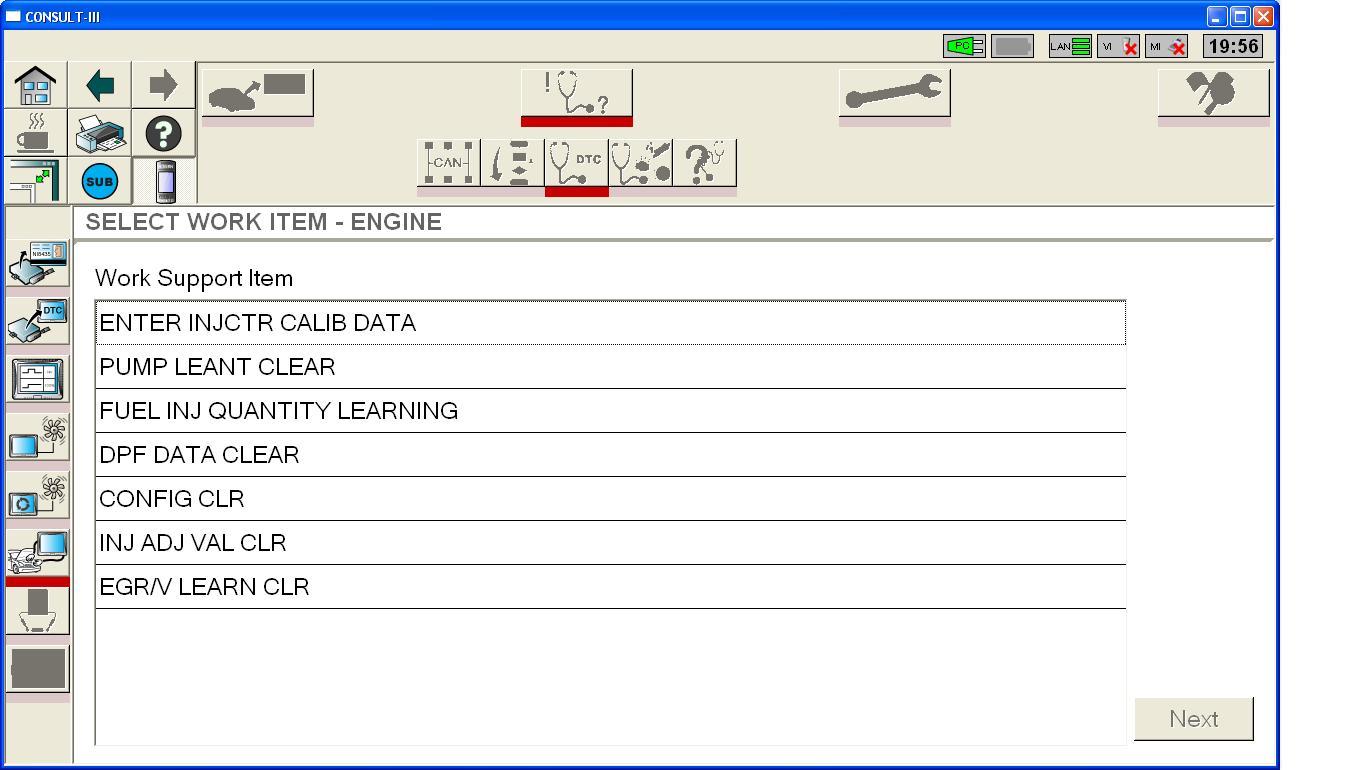This screenshot has height=770, width=1367.
Task: Click the LAN connection status icon
Action: [x=1070, y=46]
